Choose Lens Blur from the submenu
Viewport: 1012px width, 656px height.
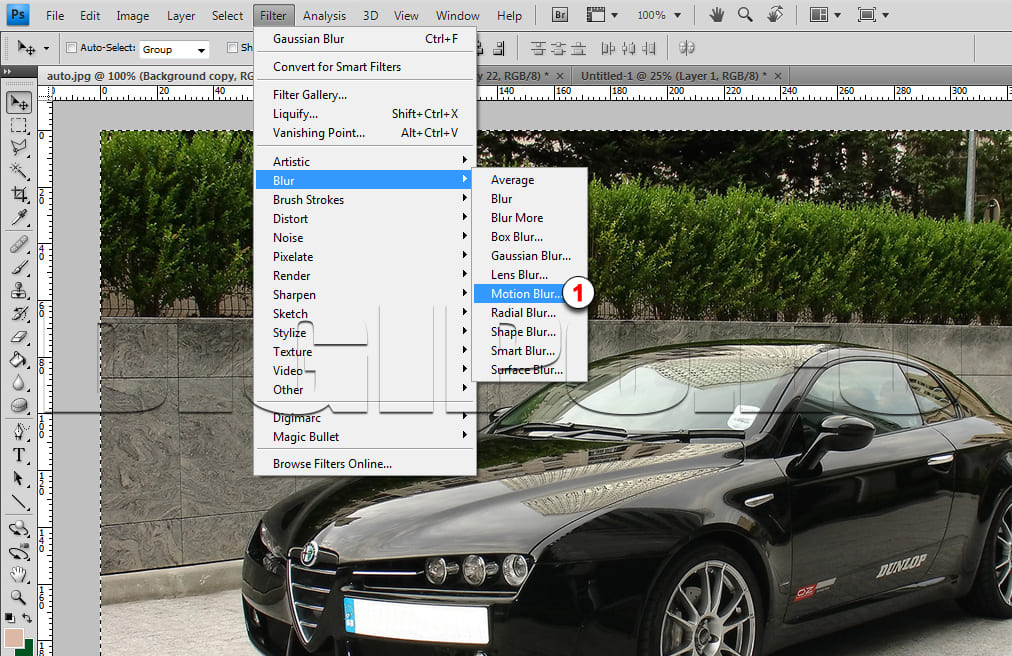[x=530, y=274]
